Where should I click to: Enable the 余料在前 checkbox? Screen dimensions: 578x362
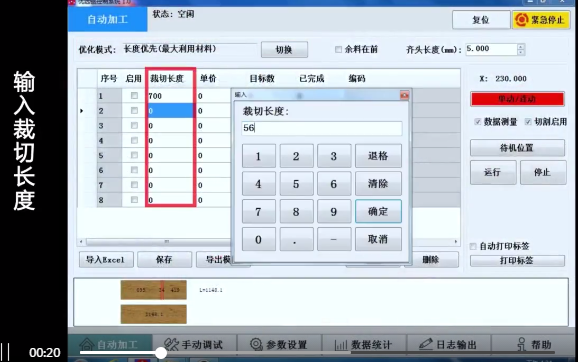tap(338, 49)
